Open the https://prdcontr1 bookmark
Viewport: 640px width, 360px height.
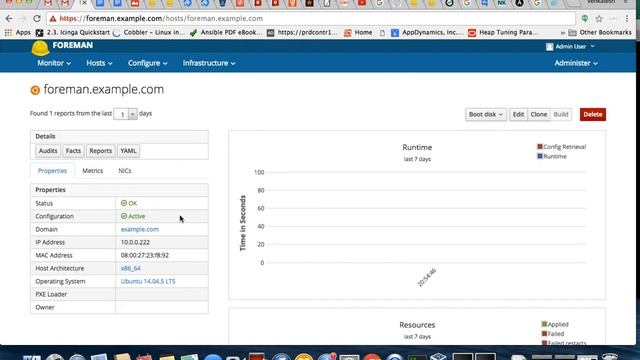click(302, 33)
